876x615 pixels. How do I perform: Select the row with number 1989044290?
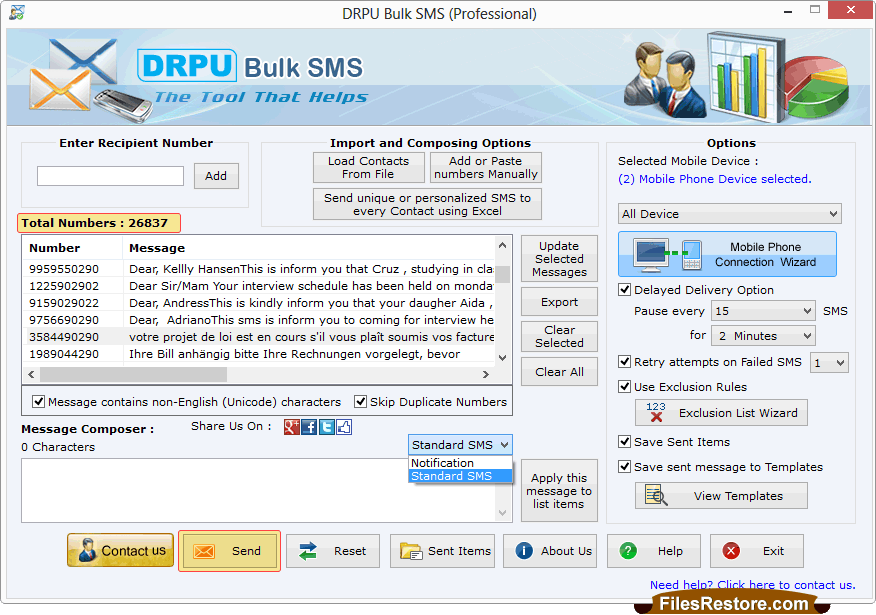click(x=259, y=354)
